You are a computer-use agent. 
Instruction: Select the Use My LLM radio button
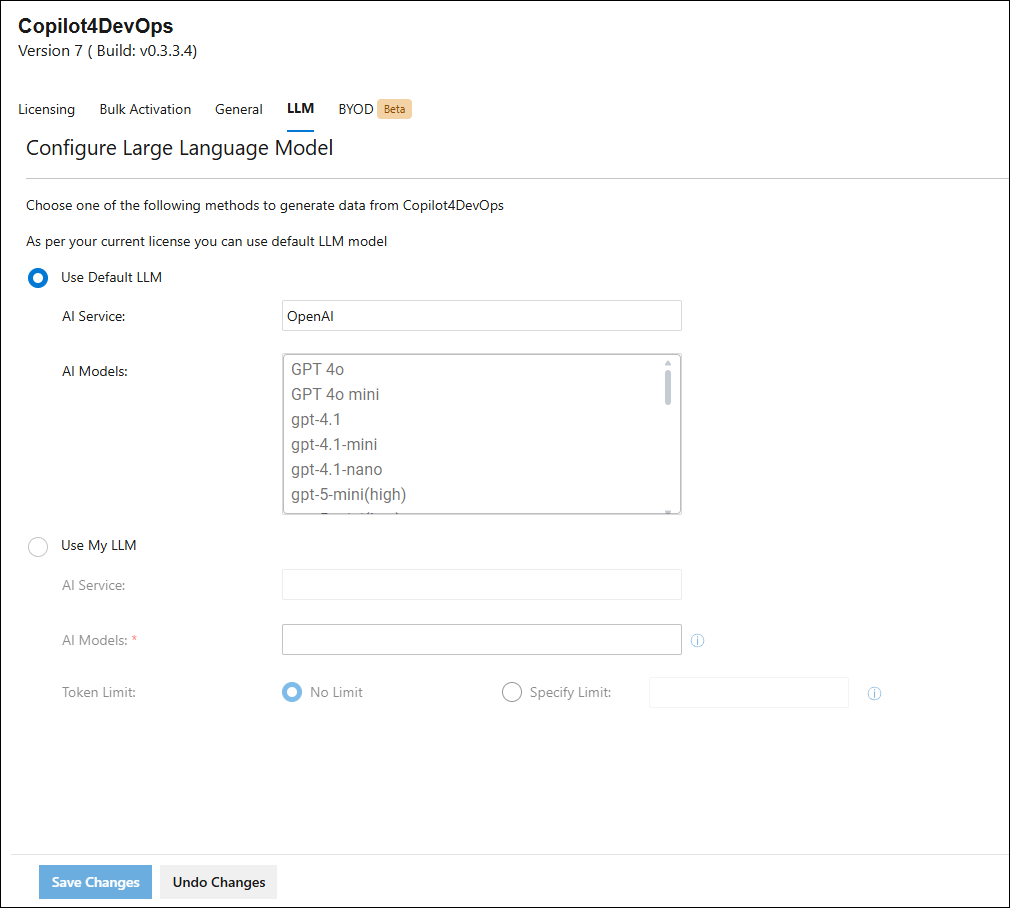coord(38,546)
